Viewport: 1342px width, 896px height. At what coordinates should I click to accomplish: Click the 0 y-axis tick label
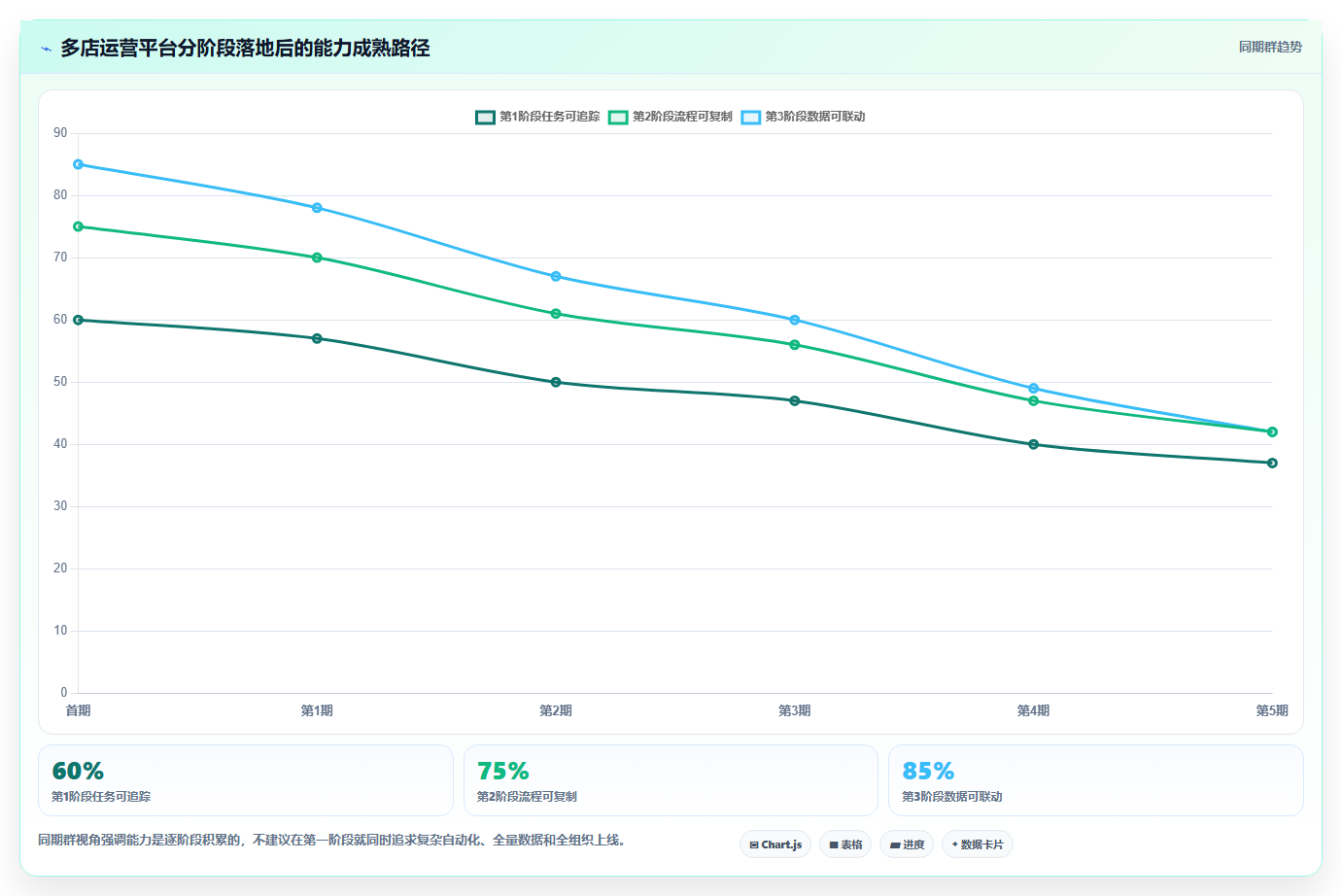tap(64, 693)
